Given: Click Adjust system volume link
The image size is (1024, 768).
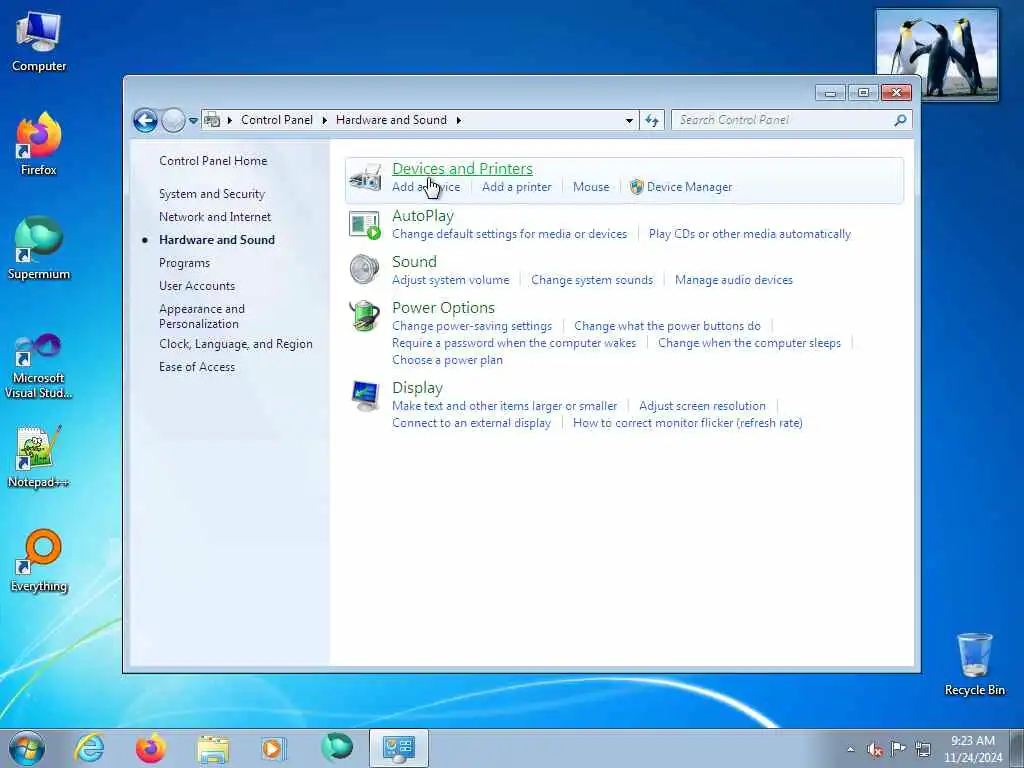Looking at the screenshot, I should 451,280.
